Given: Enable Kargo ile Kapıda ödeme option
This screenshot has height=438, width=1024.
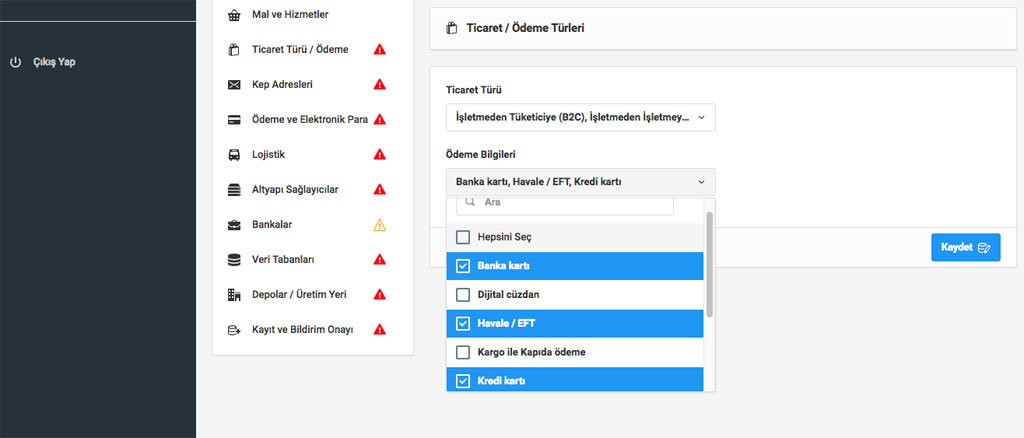Looking at the screenshot, I should (463, 352).
